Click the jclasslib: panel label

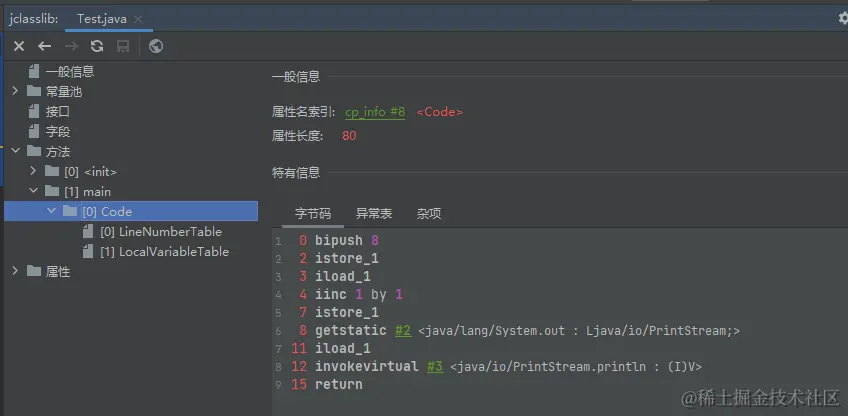(34, 19)
